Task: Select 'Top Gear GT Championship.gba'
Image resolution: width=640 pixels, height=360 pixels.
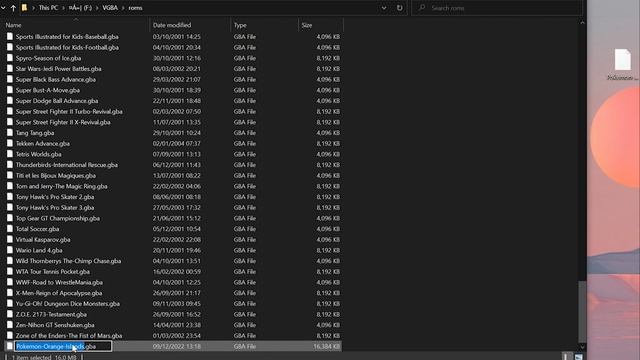Action: click(x=58, y=218)
